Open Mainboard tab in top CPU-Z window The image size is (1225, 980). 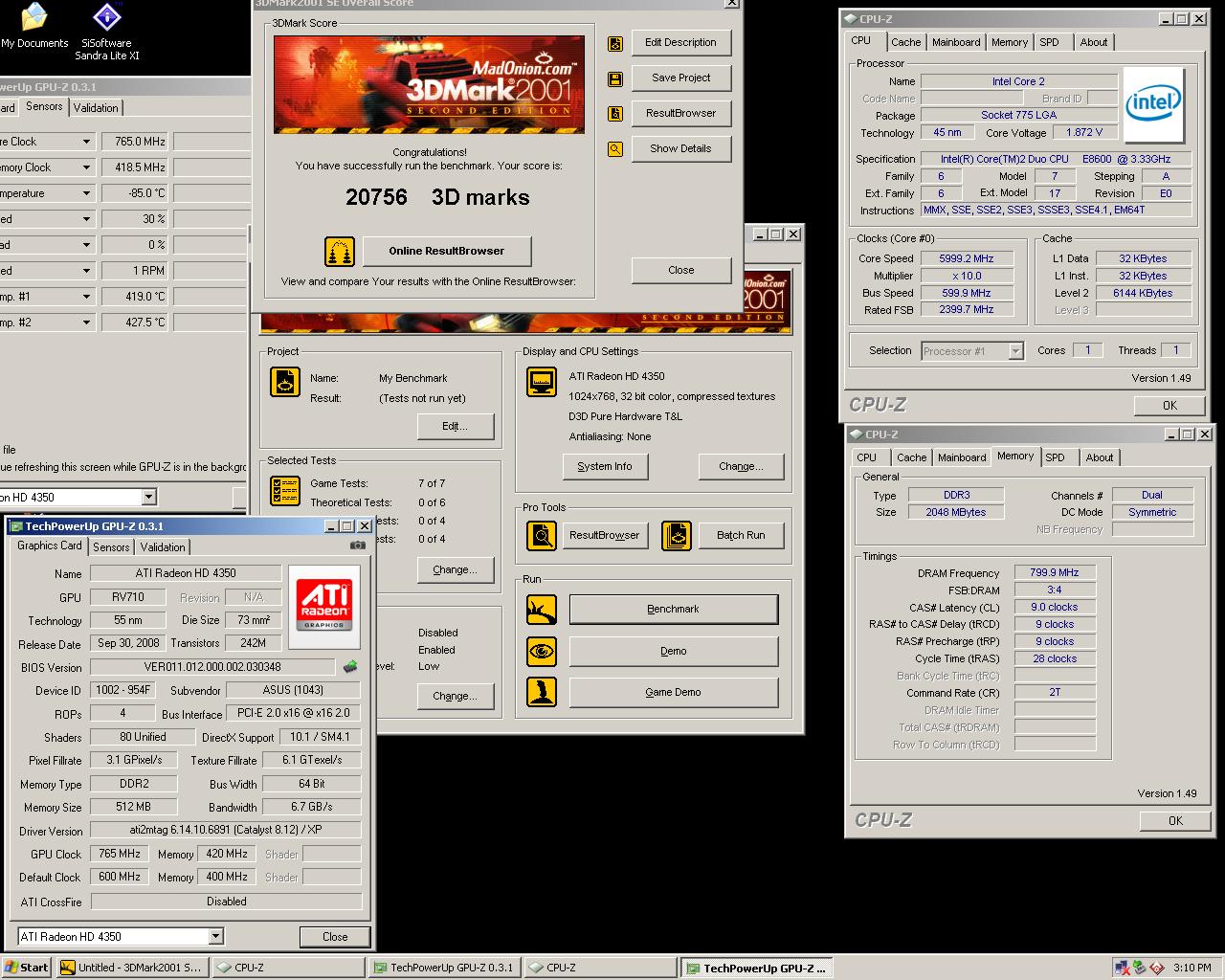pos(956,42)
